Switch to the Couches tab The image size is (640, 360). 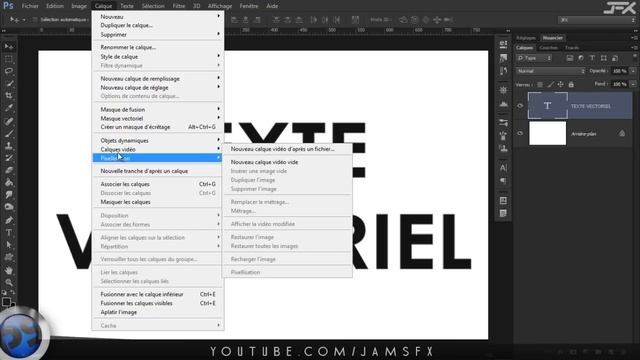(549, 48)
